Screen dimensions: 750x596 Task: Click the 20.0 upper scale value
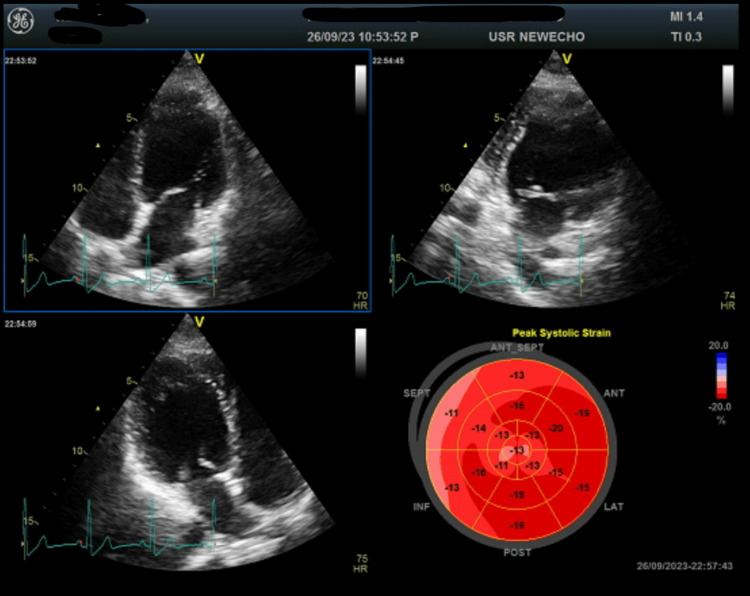tap(718, 345)
